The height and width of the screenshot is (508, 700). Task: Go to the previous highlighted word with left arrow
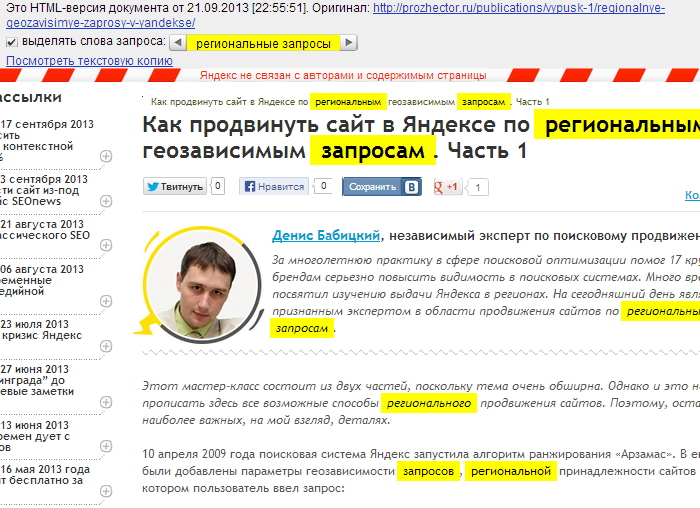tap(178, 43)
